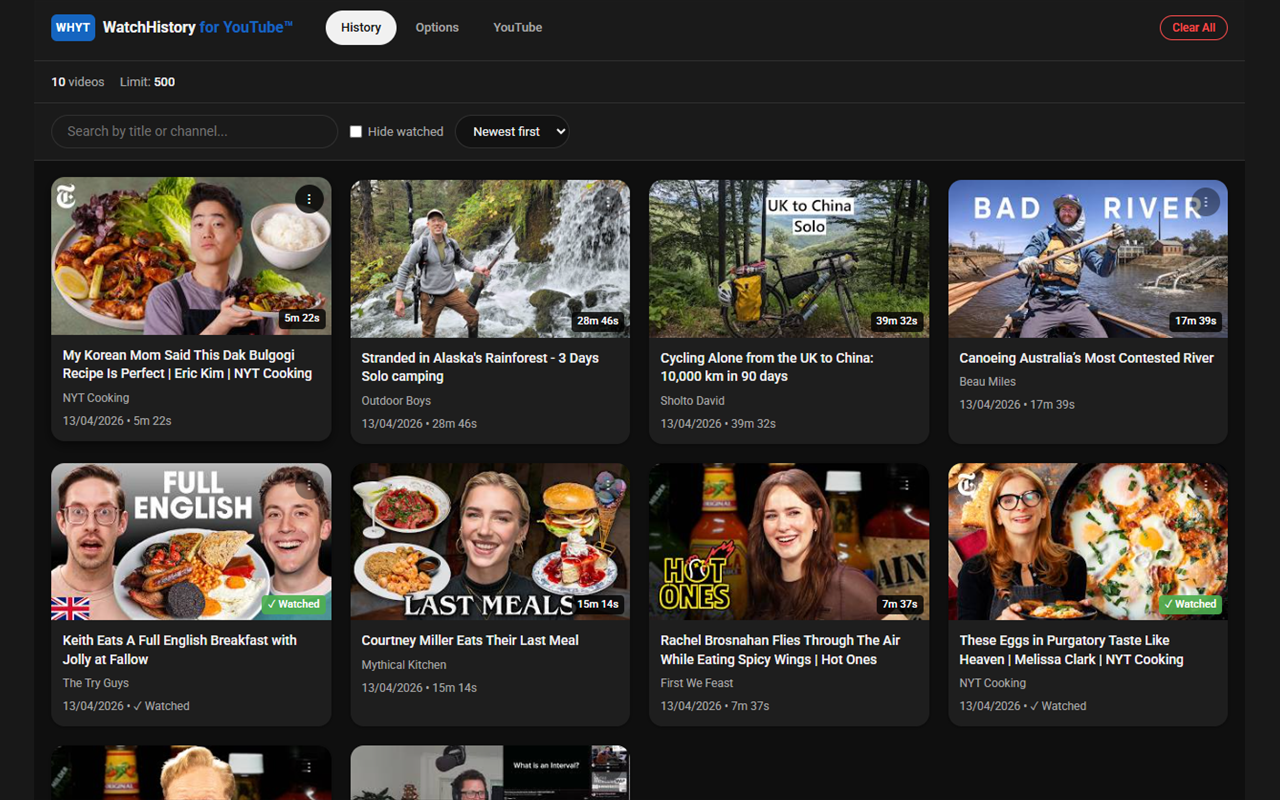Click title My Korean Mom Said This Dak Bulgogi

[x=187, y=364]
